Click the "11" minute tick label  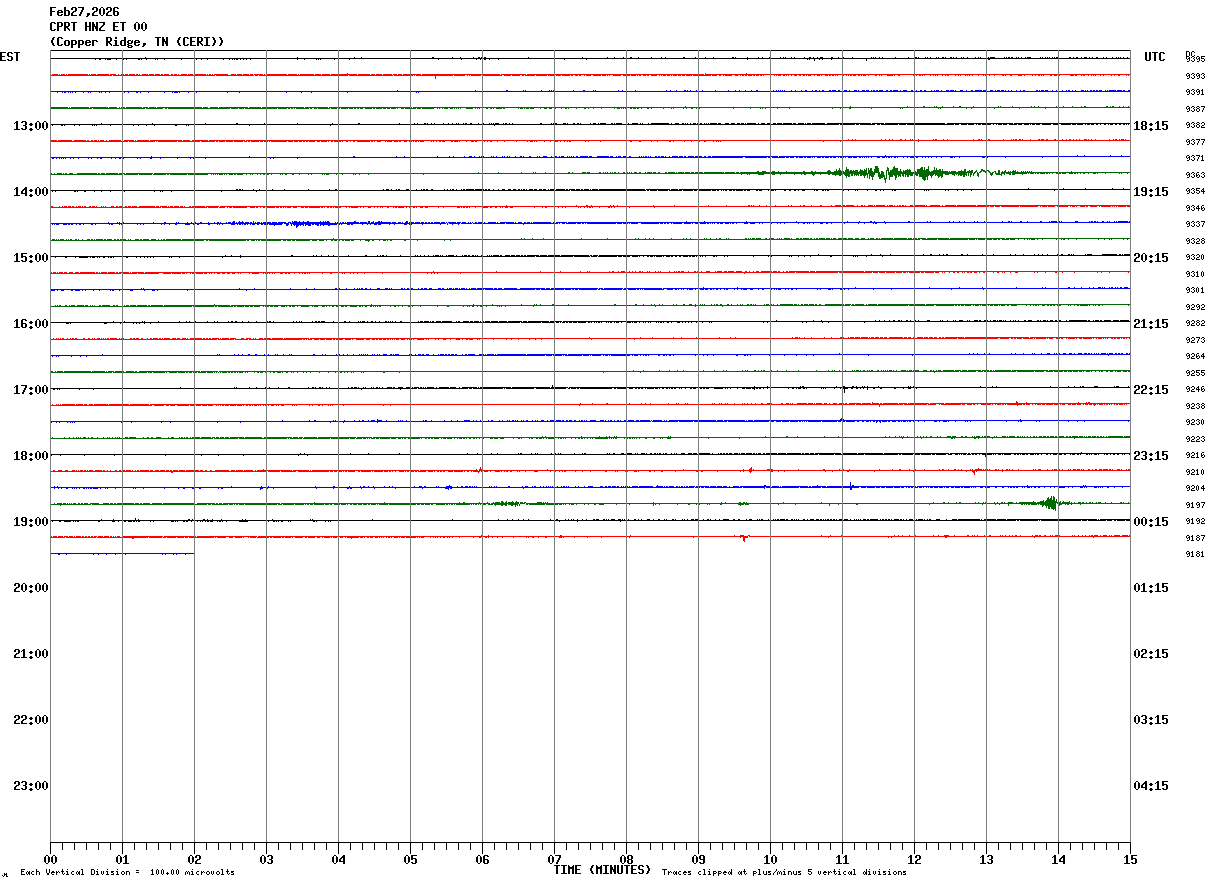(842, 859)
